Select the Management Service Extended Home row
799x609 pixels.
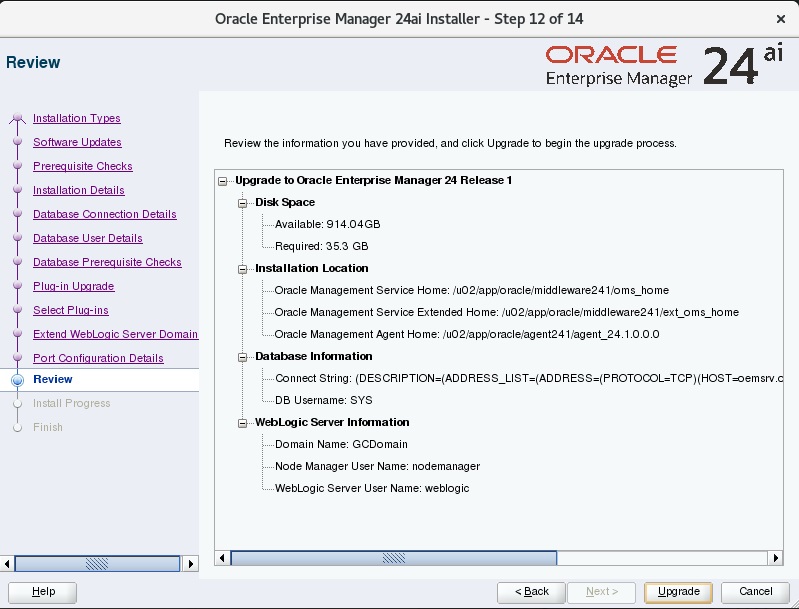pos(507,312)
